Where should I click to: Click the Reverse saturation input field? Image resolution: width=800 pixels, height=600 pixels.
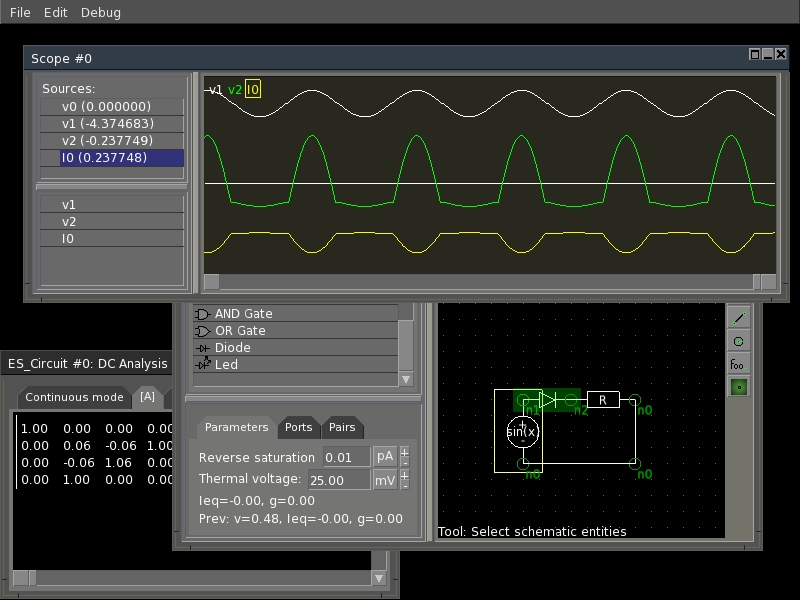pos(345,457)
